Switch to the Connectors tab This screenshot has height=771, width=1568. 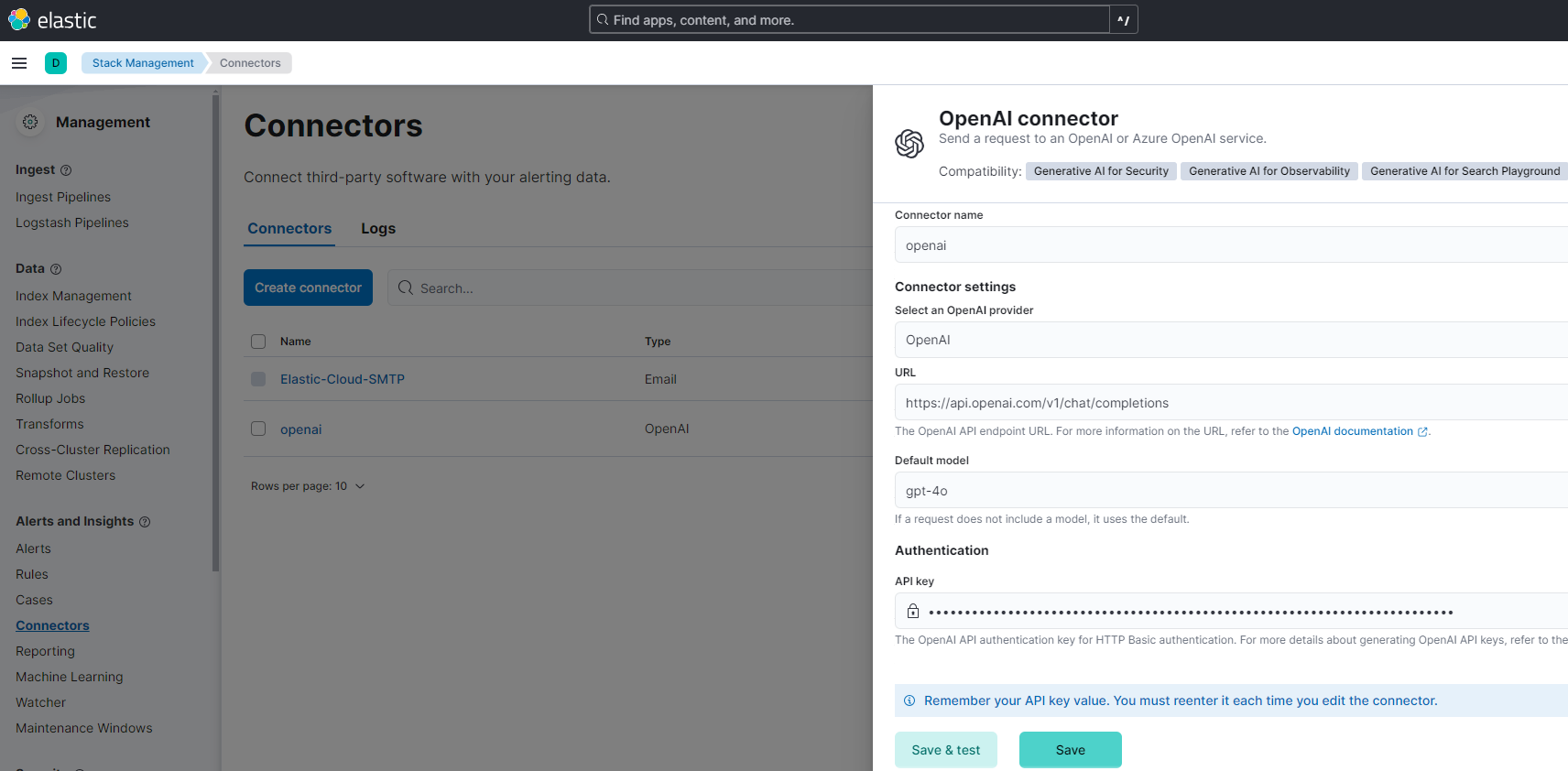pos(289,229)
